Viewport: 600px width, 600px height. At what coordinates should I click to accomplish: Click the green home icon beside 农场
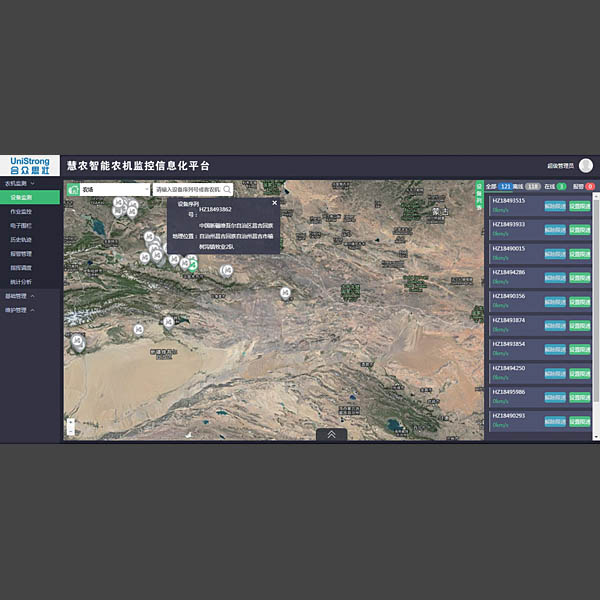coord(73,188)
